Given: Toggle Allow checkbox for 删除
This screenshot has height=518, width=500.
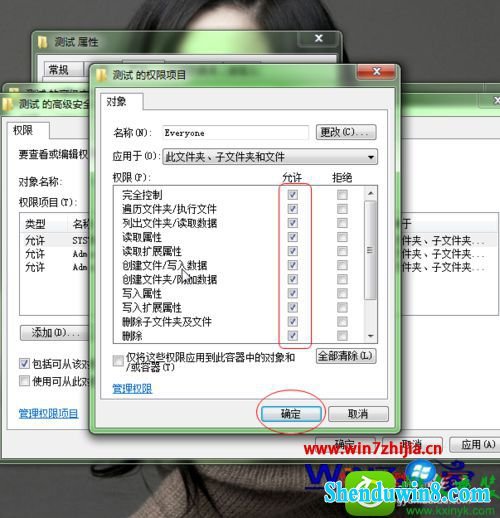Looking at the screenshot, I should point(293,336).
